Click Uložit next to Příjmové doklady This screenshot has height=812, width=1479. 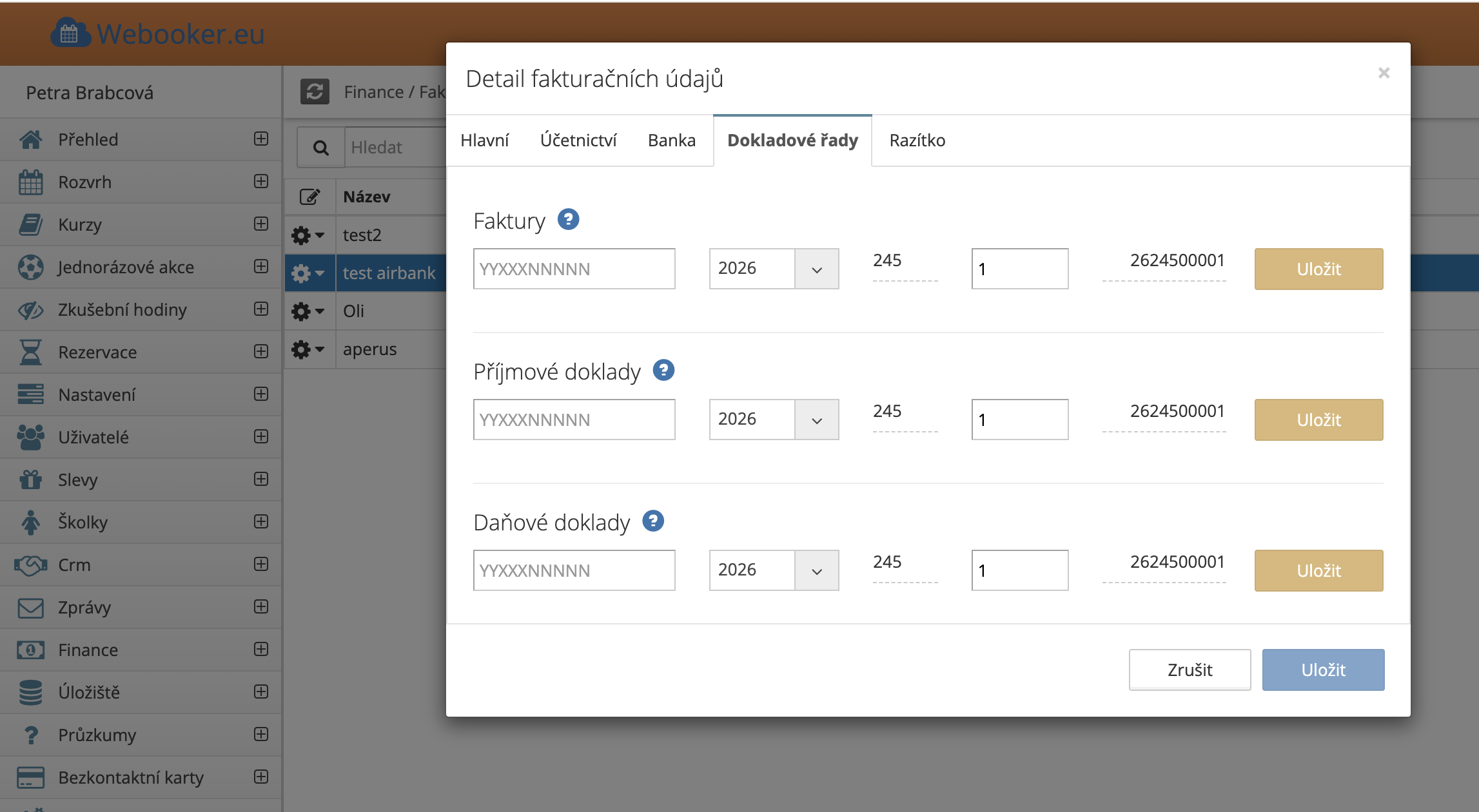click(1318, 420)
